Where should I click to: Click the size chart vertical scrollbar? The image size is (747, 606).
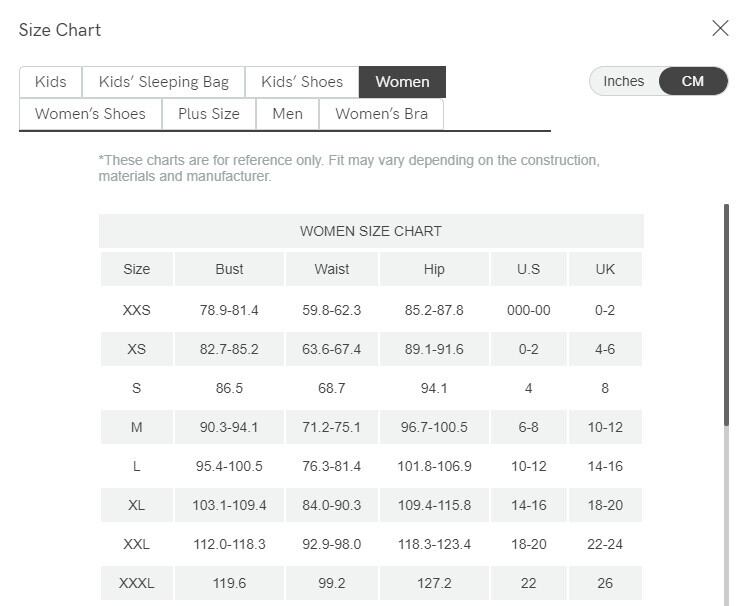pos(727,315)
